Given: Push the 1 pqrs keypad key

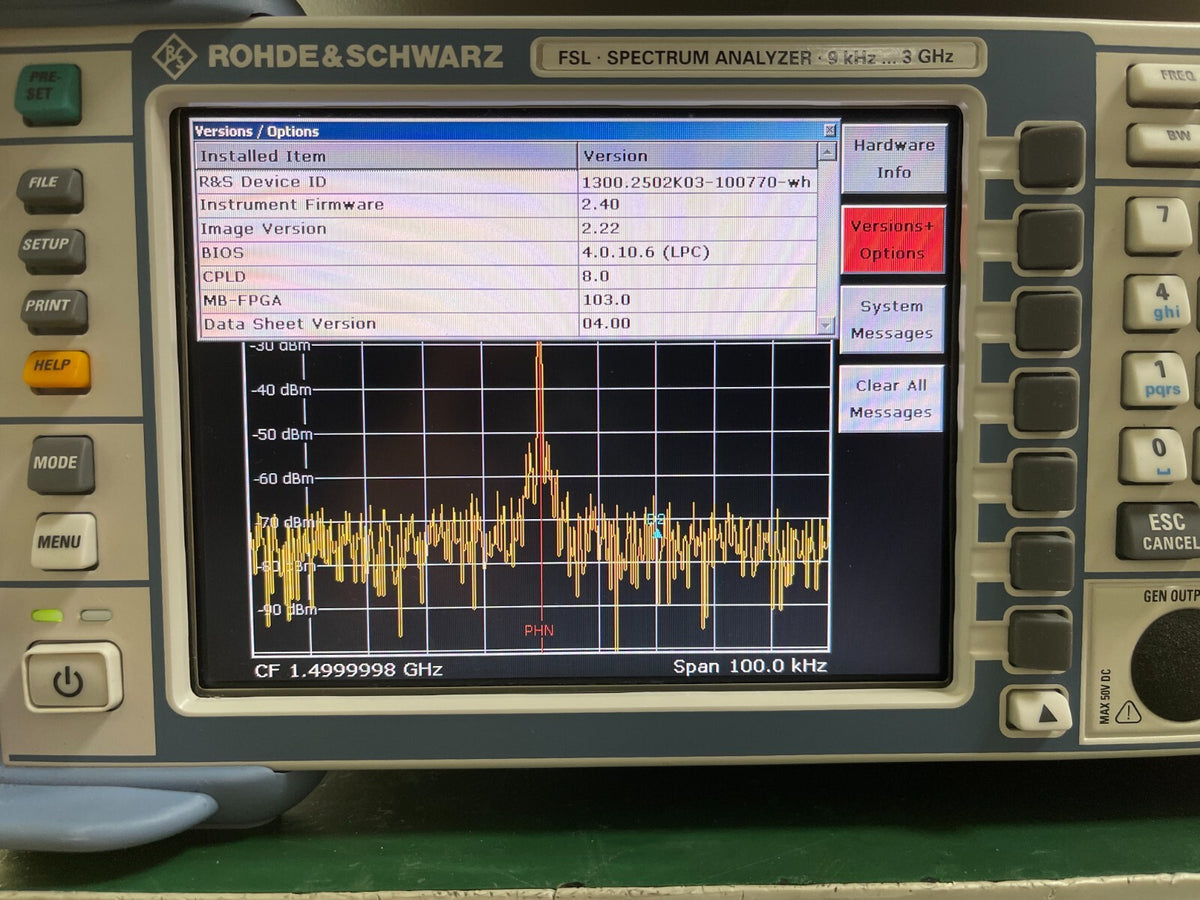Looking at the screenshot, I should [x=1156, y=380].
